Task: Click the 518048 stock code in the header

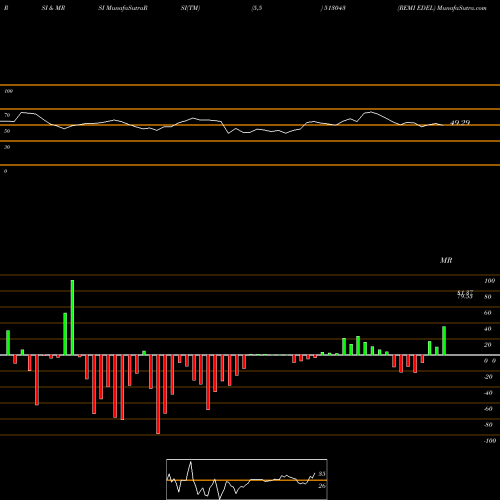Action: pos(334,8)
